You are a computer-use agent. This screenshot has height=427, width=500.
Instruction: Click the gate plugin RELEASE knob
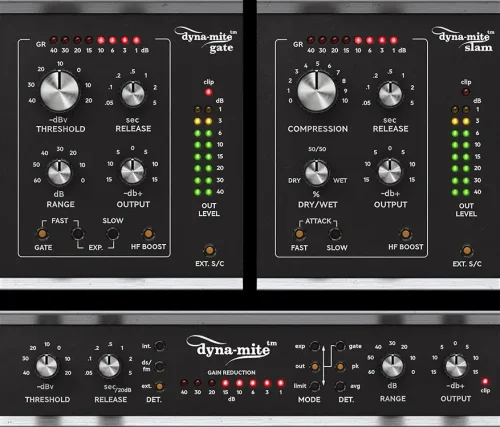pos(133,94)
